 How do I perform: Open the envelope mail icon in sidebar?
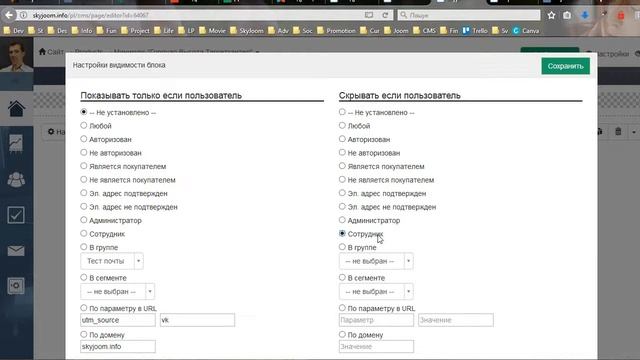point(16,251)
